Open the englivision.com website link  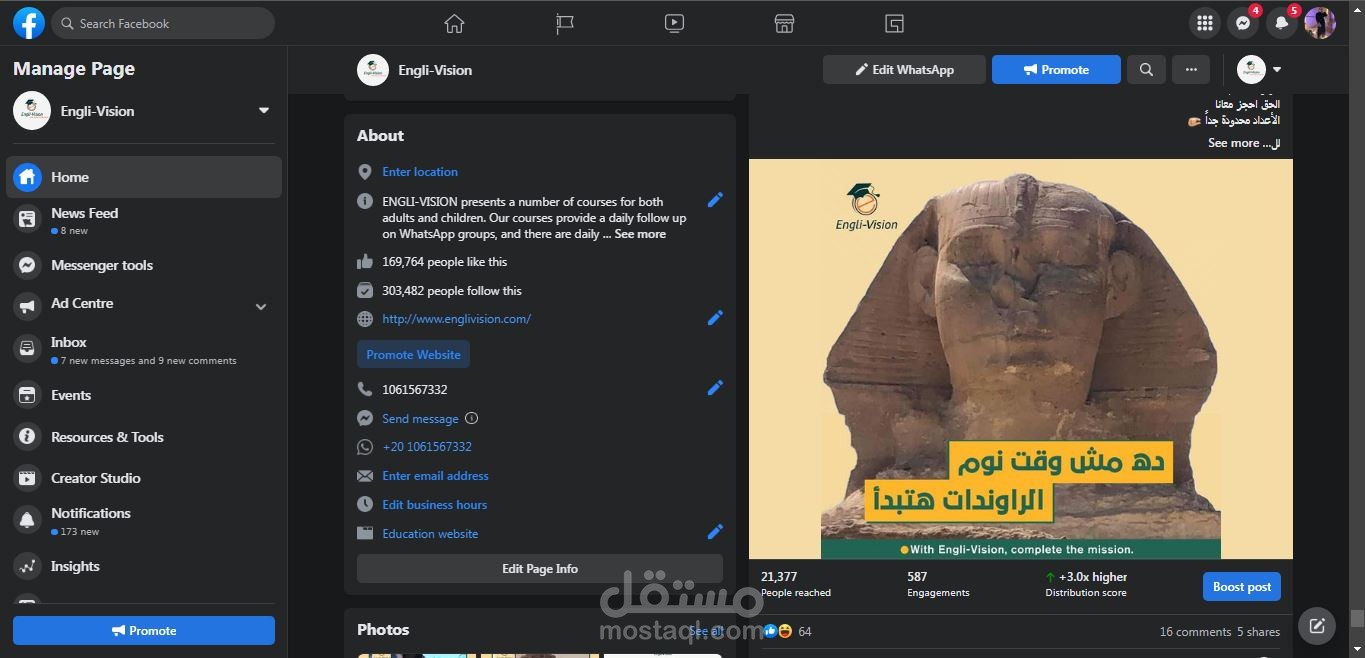[x=456, y=319]
